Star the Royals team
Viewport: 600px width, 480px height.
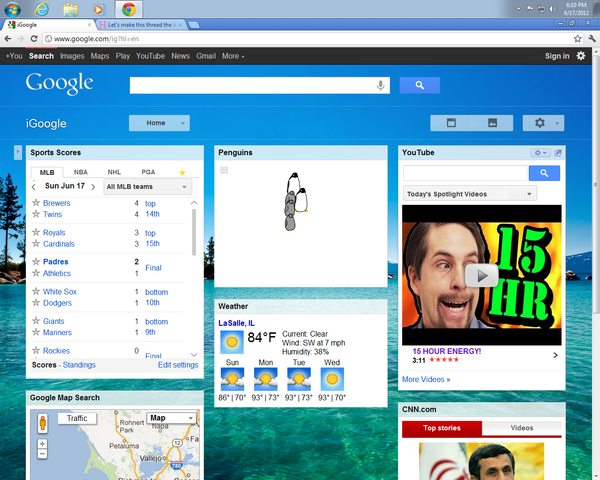(x=36, y=232)
